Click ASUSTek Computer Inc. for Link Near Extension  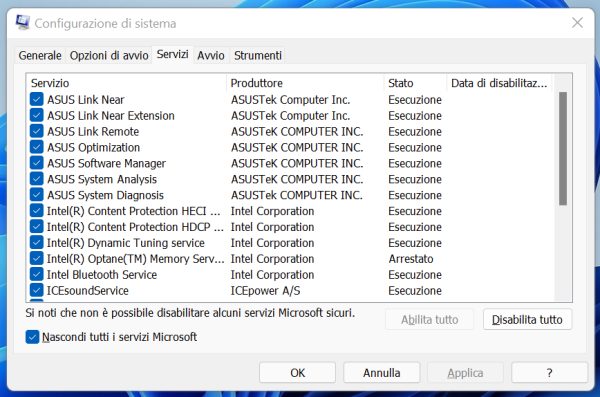coord(290,116)
